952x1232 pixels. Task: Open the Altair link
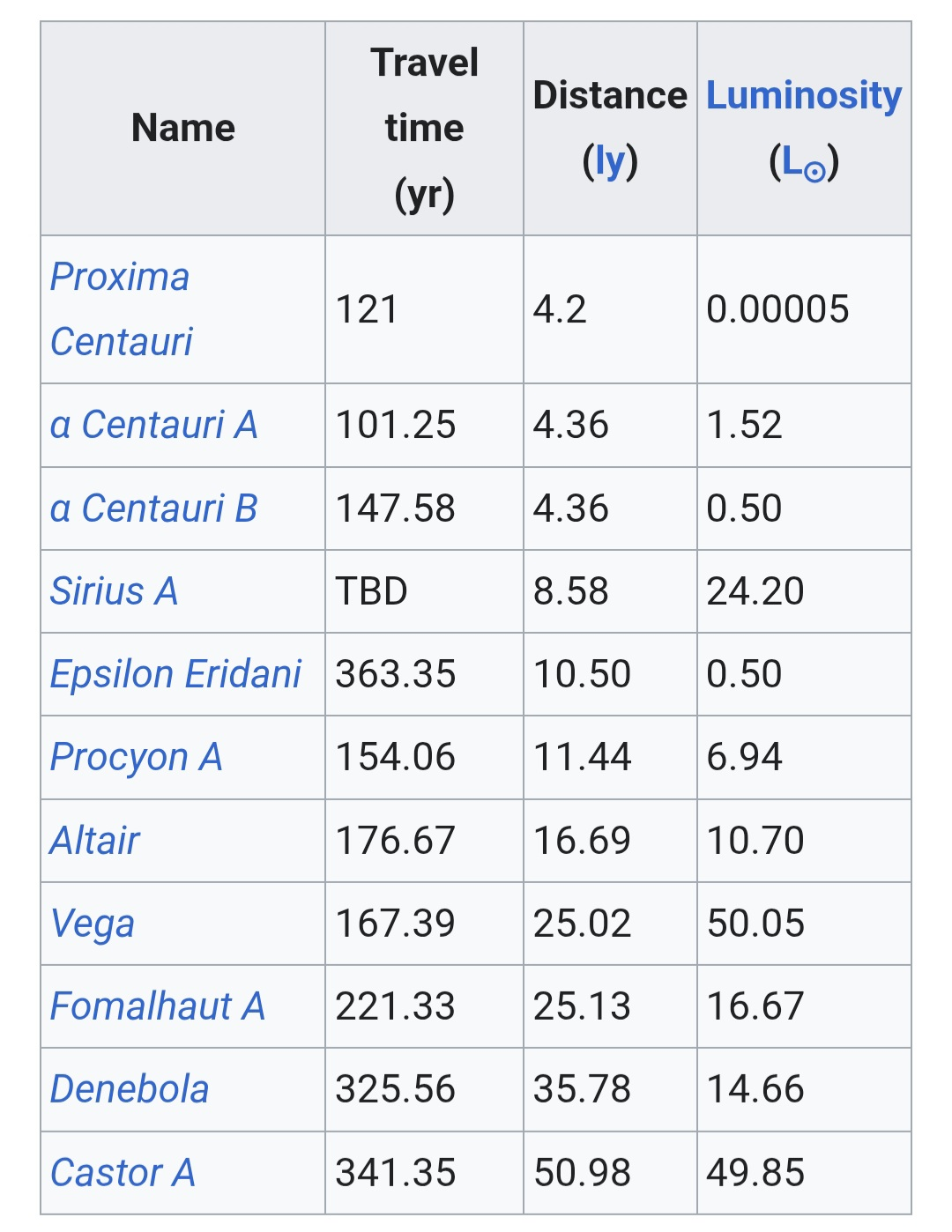[94, 841]
